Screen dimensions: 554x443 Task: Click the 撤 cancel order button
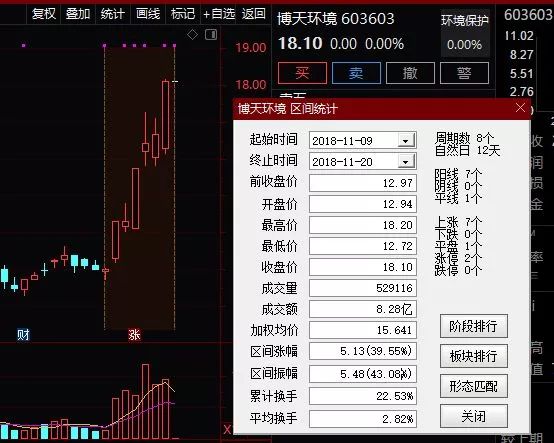point(410,73)
